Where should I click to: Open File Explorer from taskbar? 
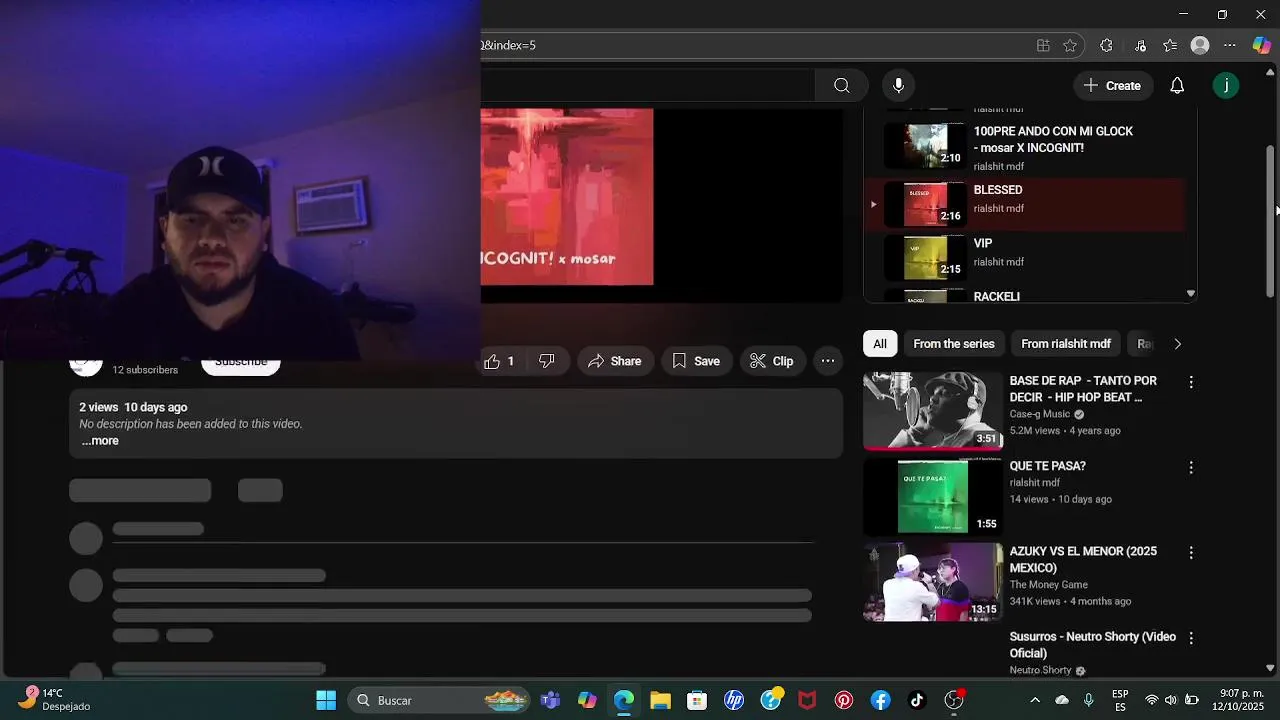coord(660,700)
